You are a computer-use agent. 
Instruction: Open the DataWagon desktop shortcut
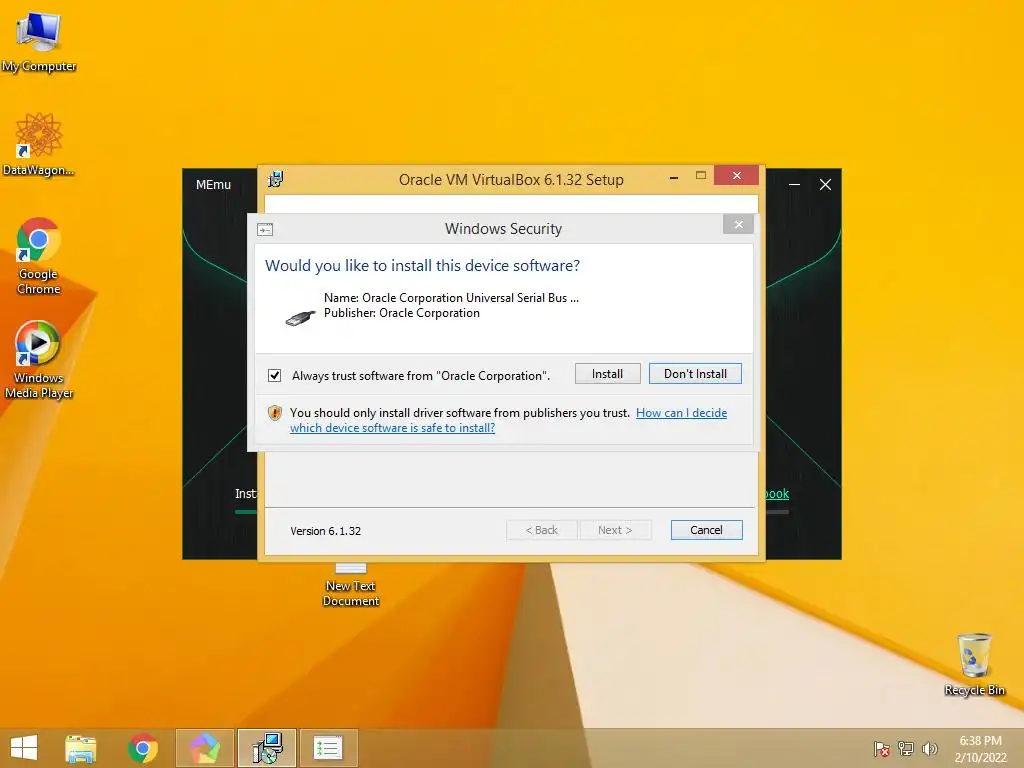pyautogui.click(x=39, y=144)
